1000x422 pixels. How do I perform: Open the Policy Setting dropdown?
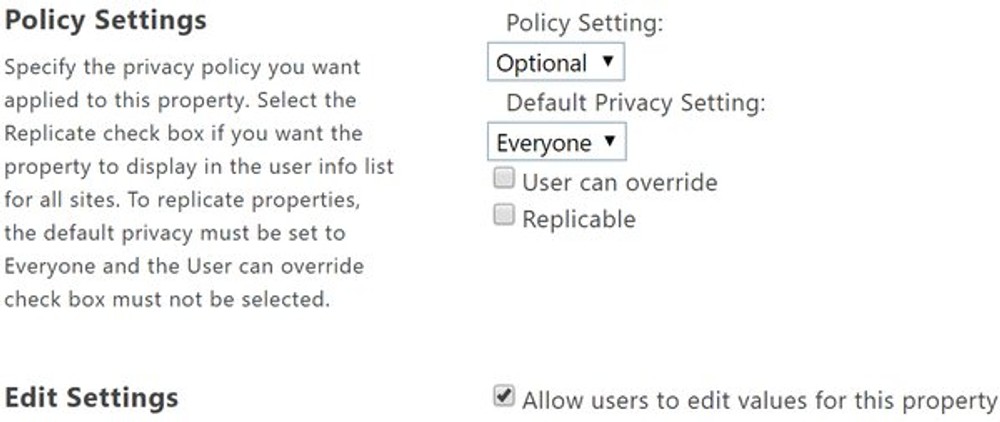555,63
